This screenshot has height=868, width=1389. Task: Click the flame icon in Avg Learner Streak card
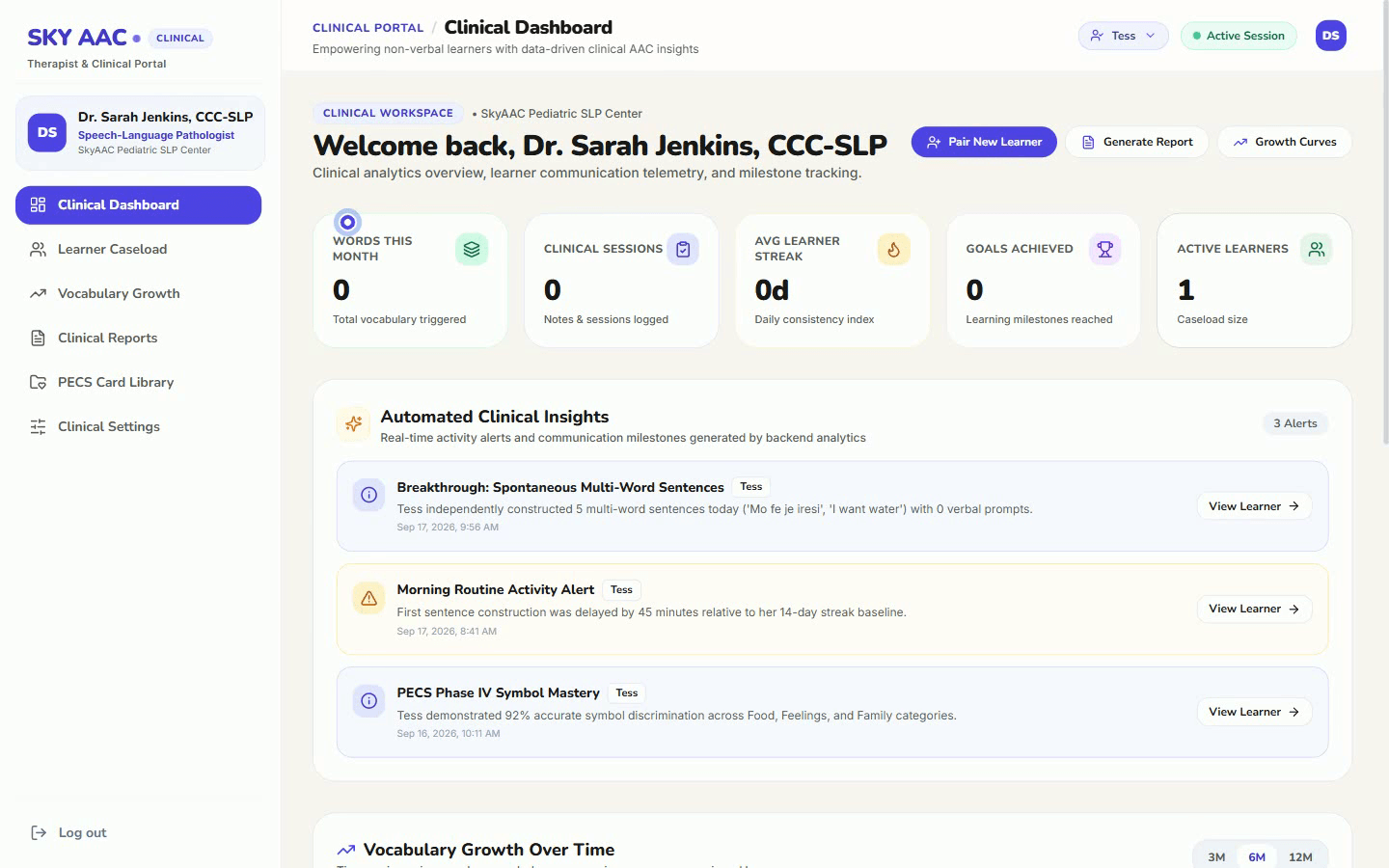893,249
